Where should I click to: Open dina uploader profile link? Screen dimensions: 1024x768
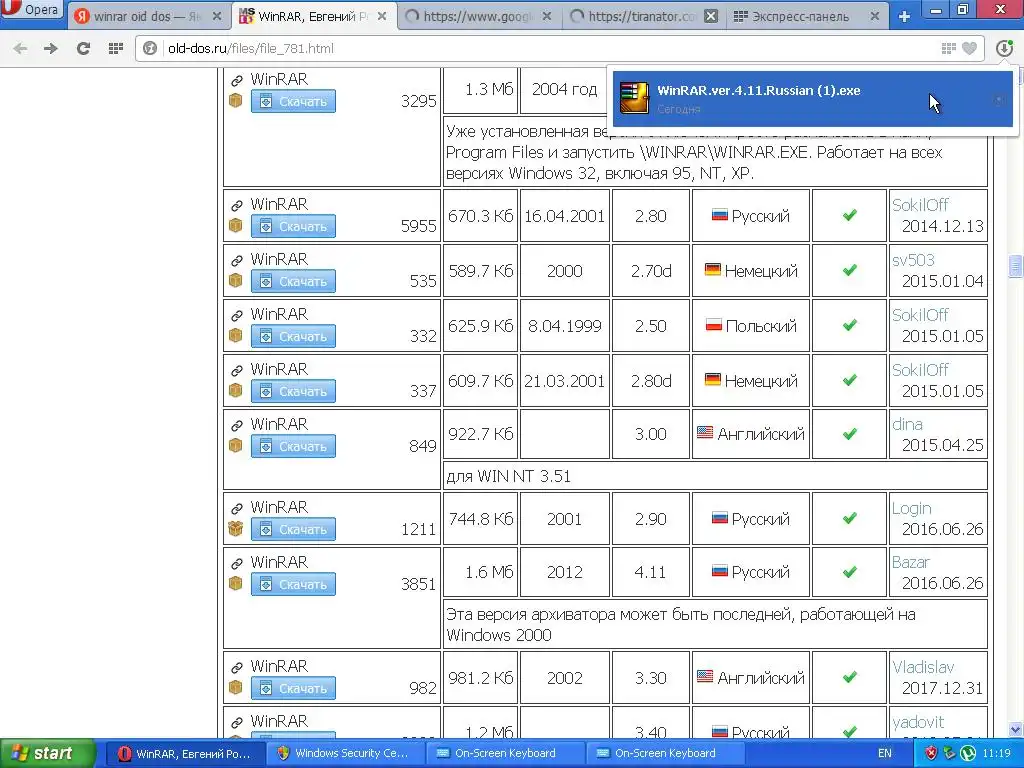(x=907, y=424)
